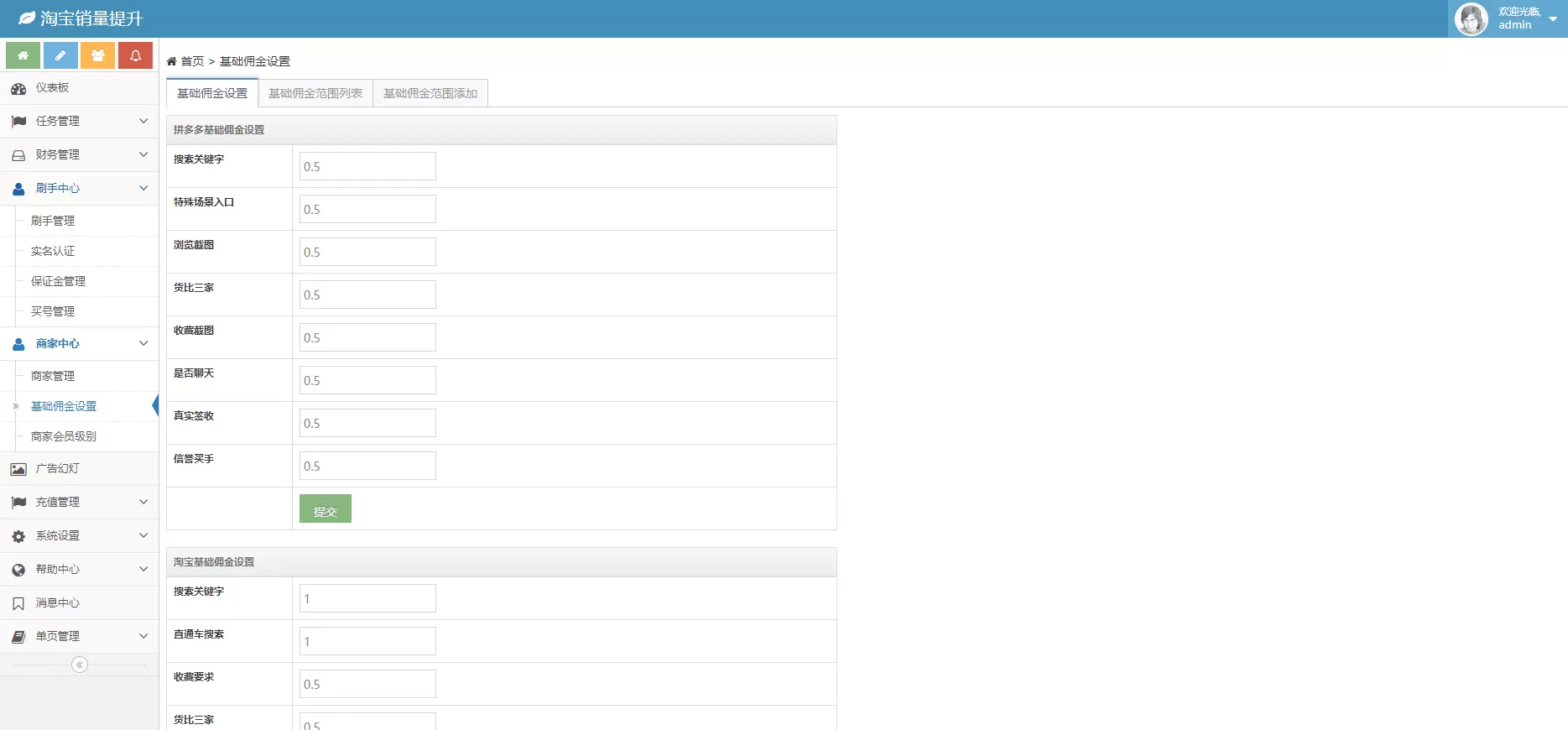Click the orange users shortcut icon
Viewport: 1568px width, 730px height.
coord(98,55)
